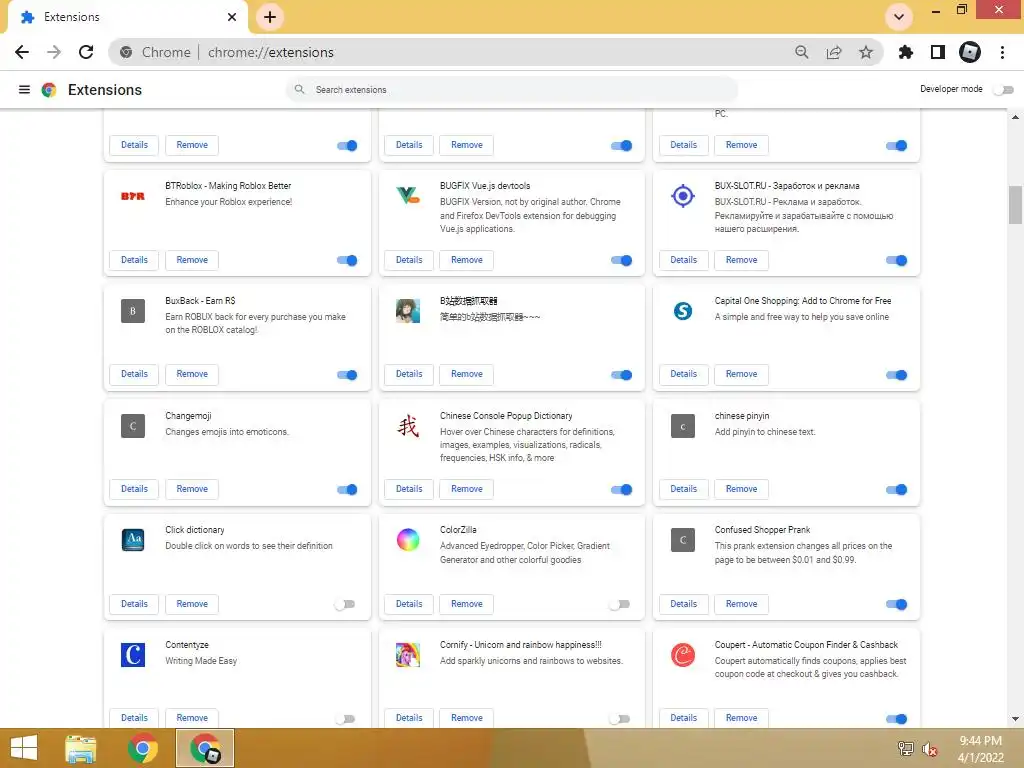Remove the Coupert extension
The width and height of the screenshot is (1024, 768).
(x=741, y=718)
